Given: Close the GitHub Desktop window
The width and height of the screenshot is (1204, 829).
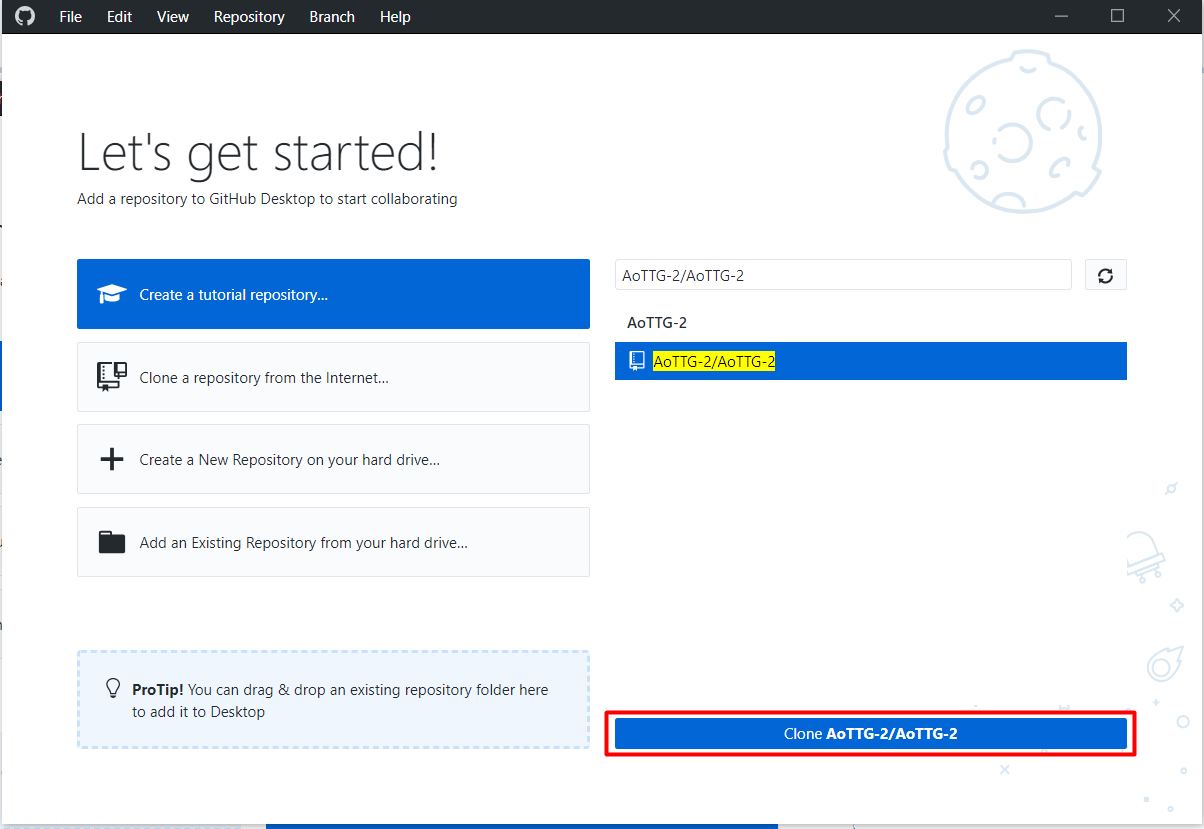Looking at the screenshot, I should point(1175,16).
